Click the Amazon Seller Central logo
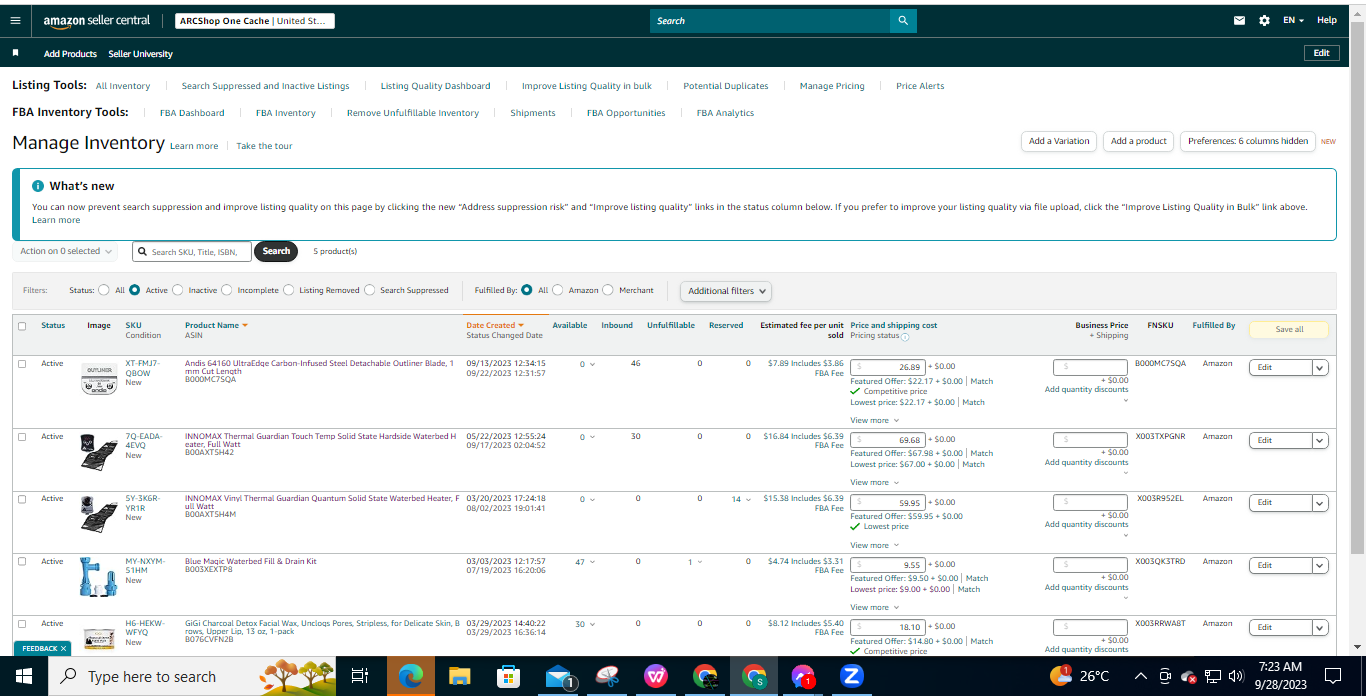Screen dimensions: 1366x696 click(97, 21)
